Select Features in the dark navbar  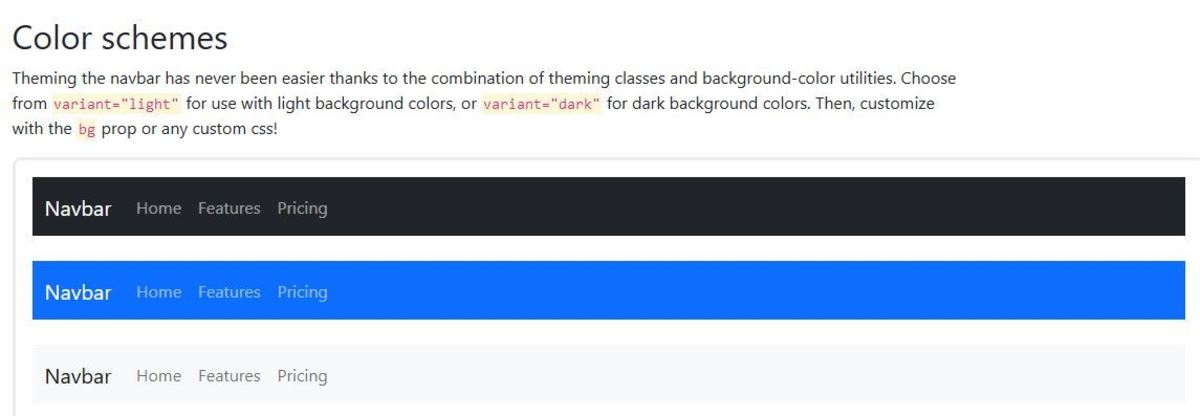click(229, 208)
